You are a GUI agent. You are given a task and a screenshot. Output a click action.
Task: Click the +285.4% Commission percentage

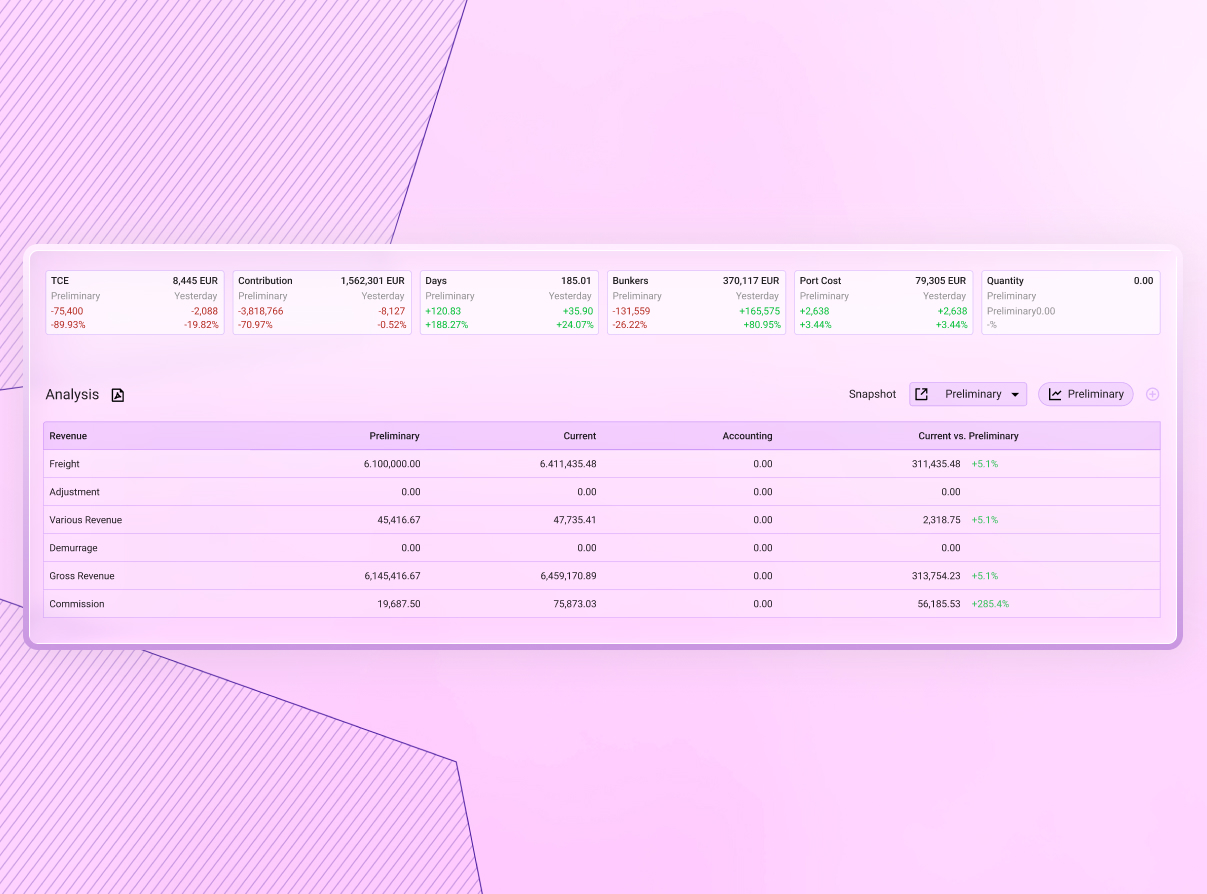pyautogui.click(x=990, y=604)
